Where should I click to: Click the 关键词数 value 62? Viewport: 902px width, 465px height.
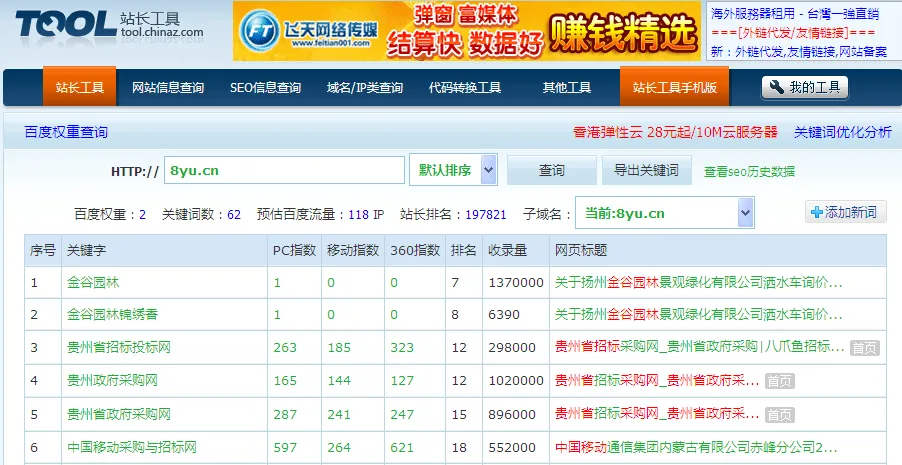234,215
